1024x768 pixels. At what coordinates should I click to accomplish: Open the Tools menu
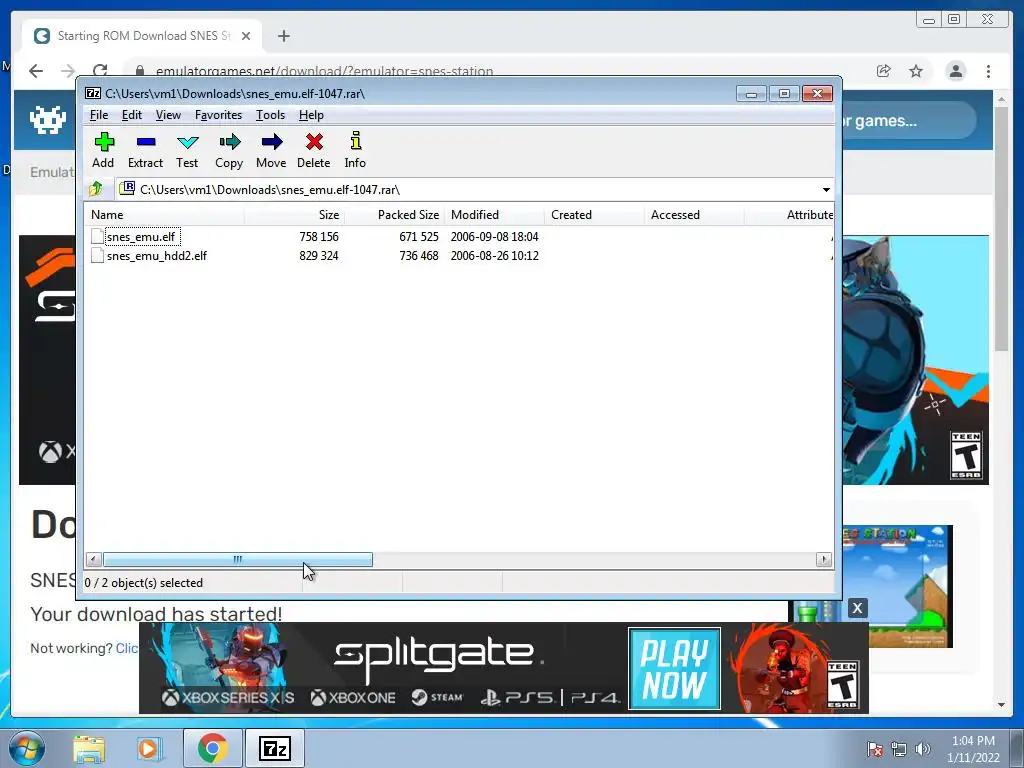(270, 115)
